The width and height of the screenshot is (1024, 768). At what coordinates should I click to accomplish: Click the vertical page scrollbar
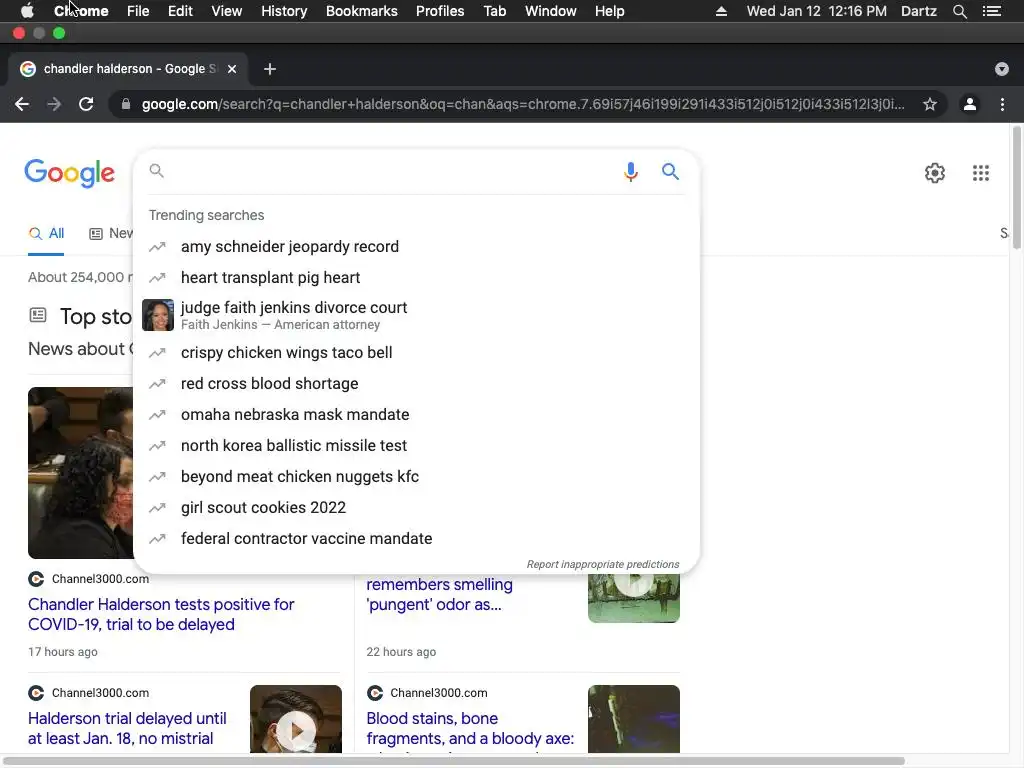point(1016,188)
